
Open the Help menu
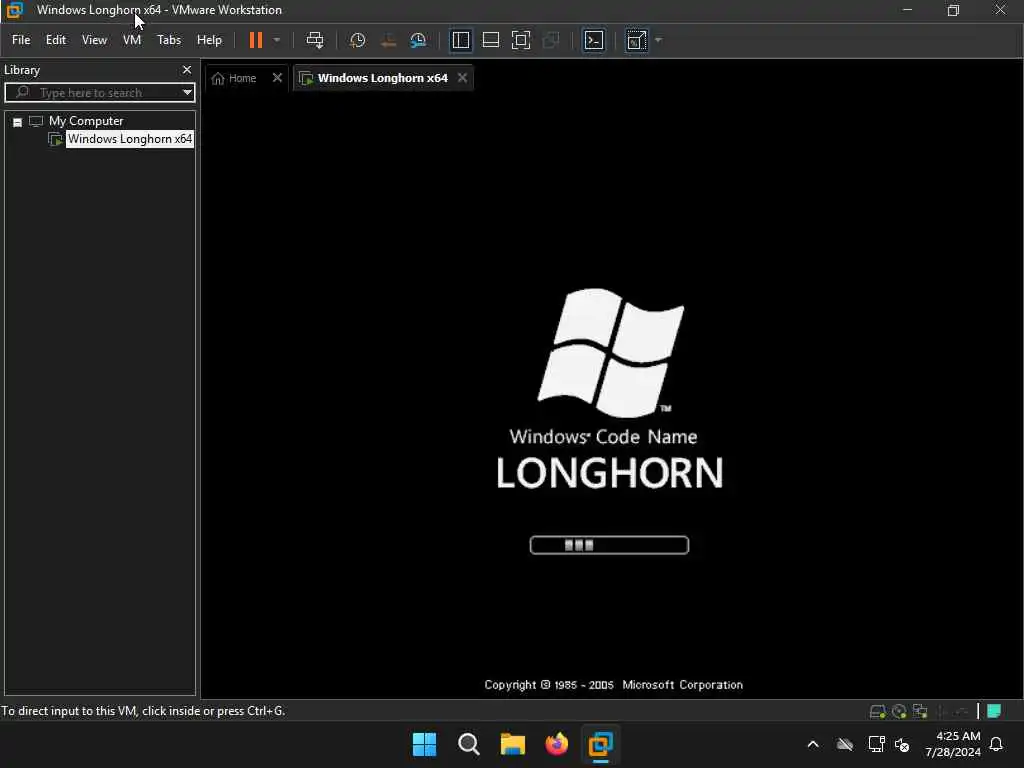(209, 40)
